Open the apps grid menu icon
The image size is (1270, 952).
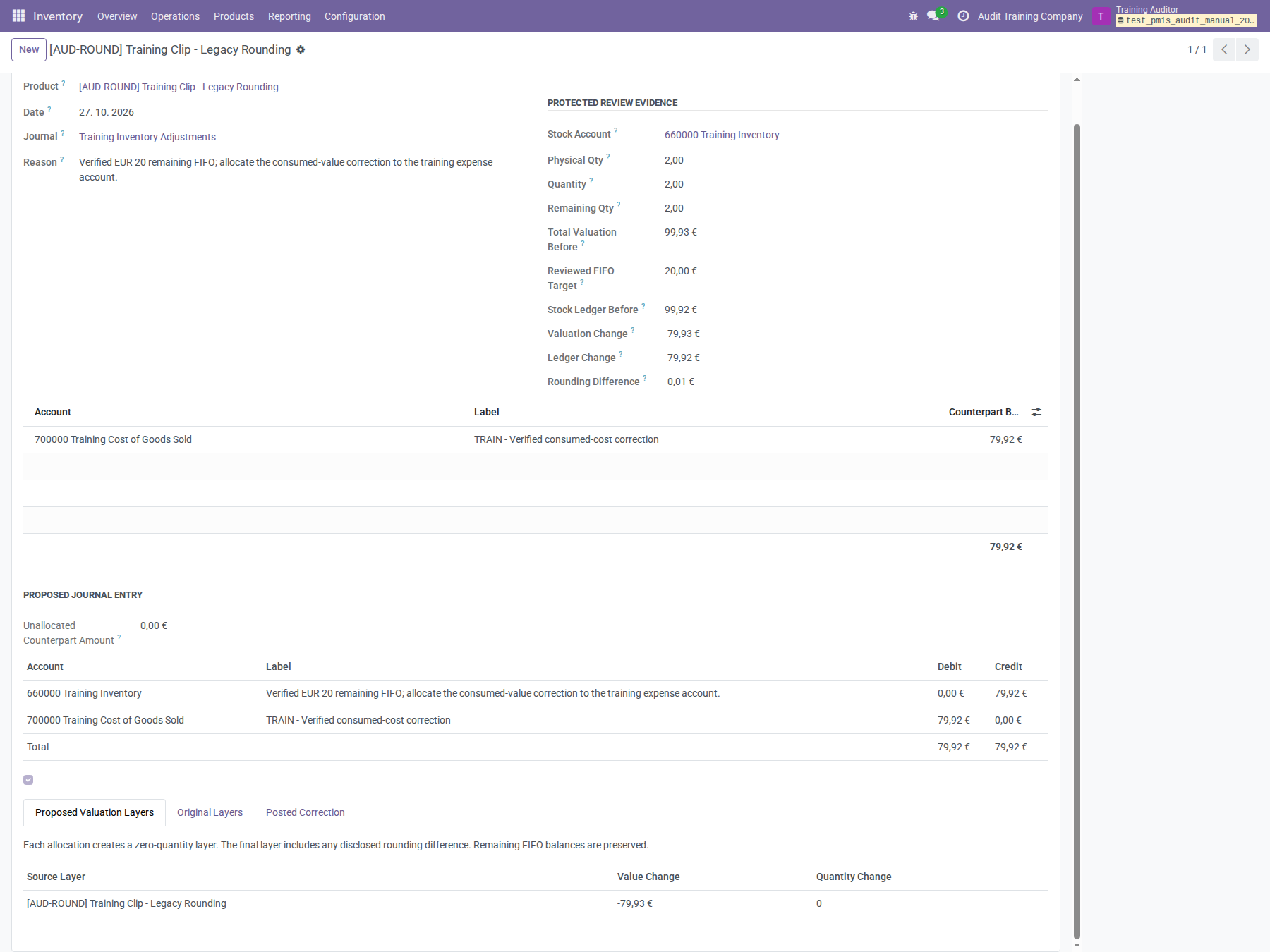tap(18, 16)
